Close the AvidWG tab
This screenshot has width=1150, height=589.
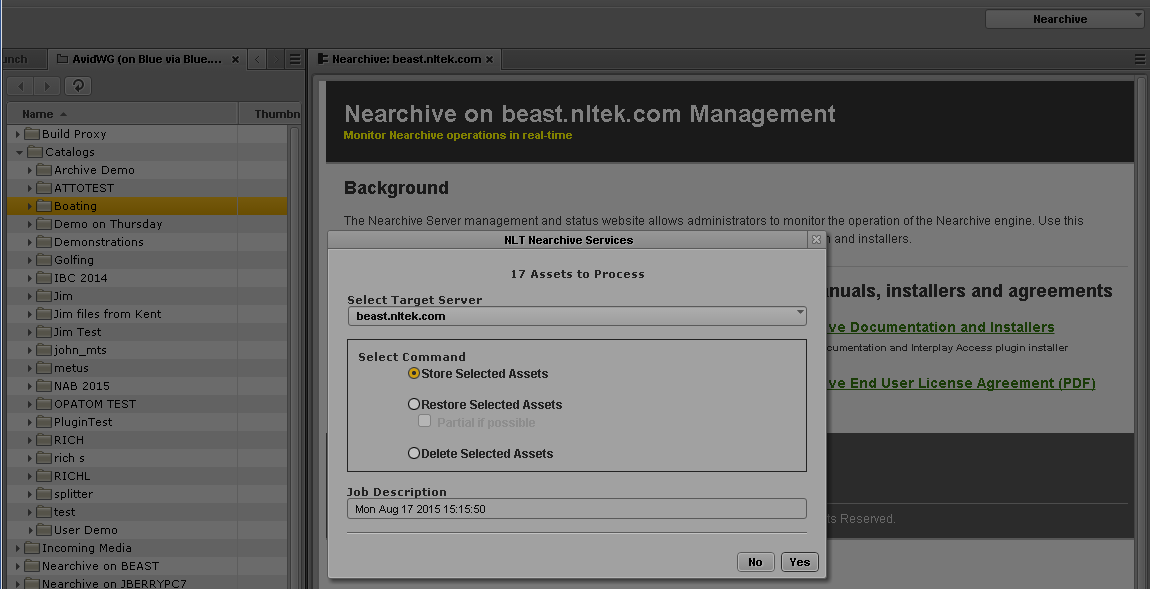(235, 59)
